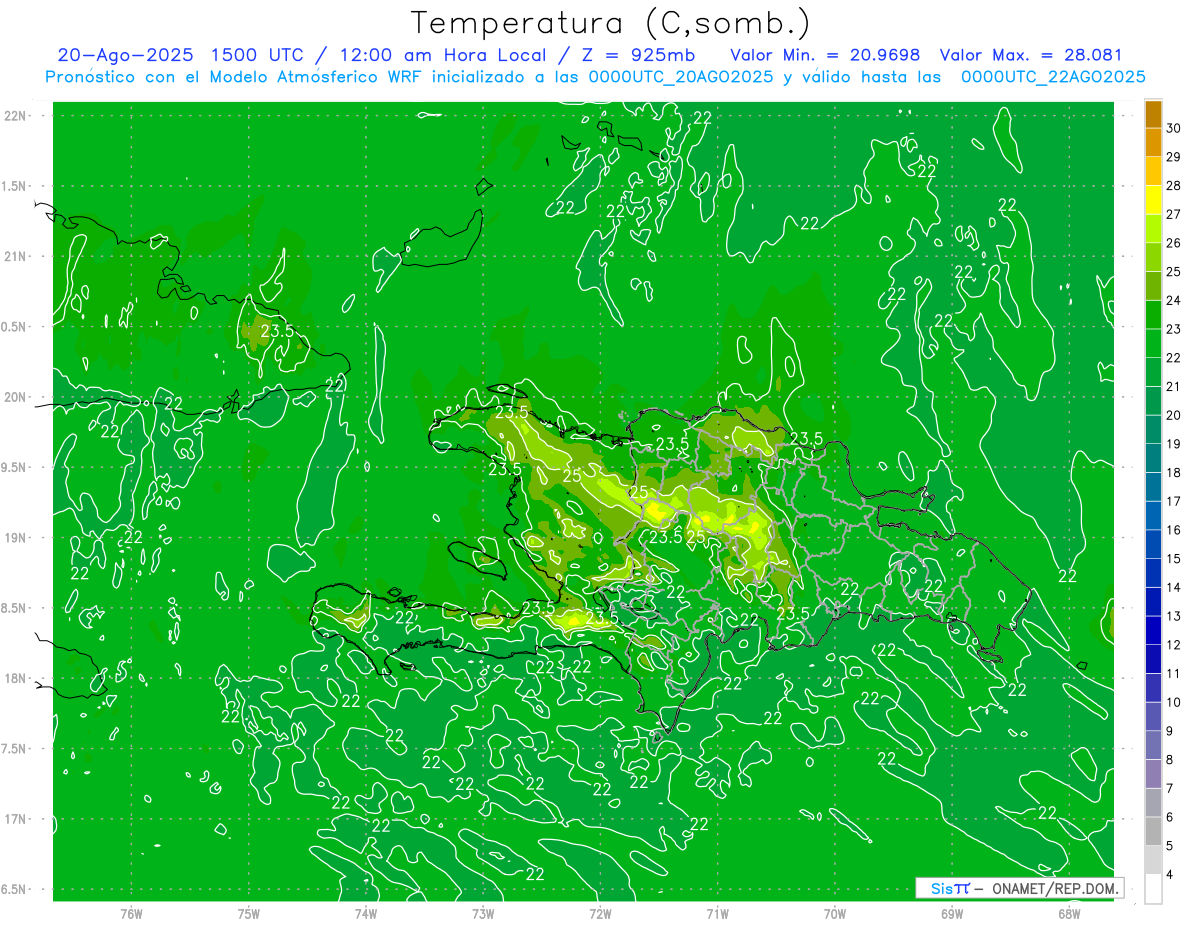Click the '16' label on the color scale
Image resolution: width=1200 pixels, height=927 pixels.
[1173, 530]
